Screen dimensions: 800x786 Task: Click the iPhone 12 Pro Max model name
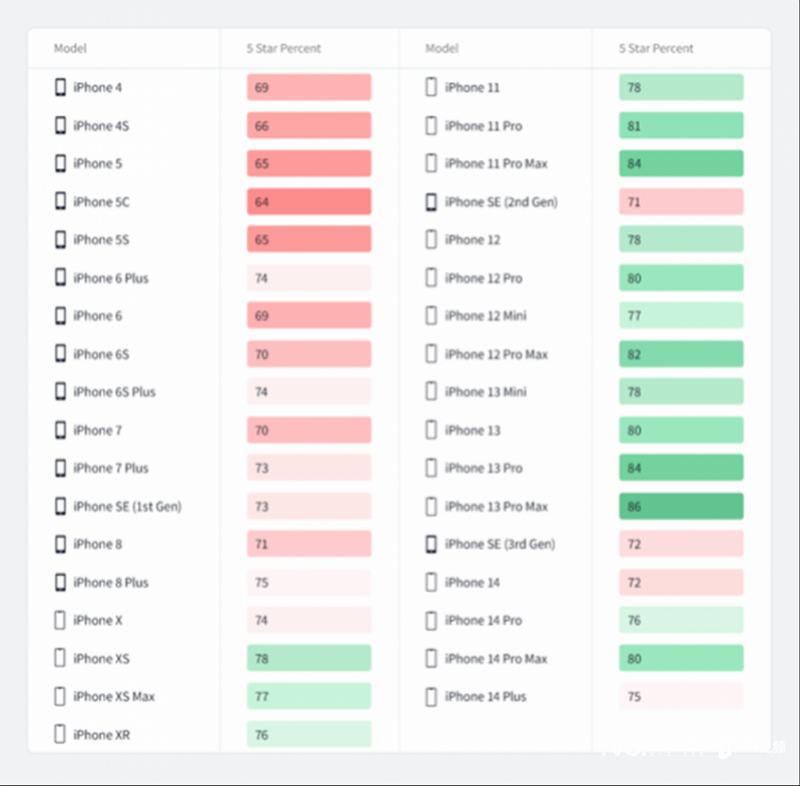click(x=496, y=354)
